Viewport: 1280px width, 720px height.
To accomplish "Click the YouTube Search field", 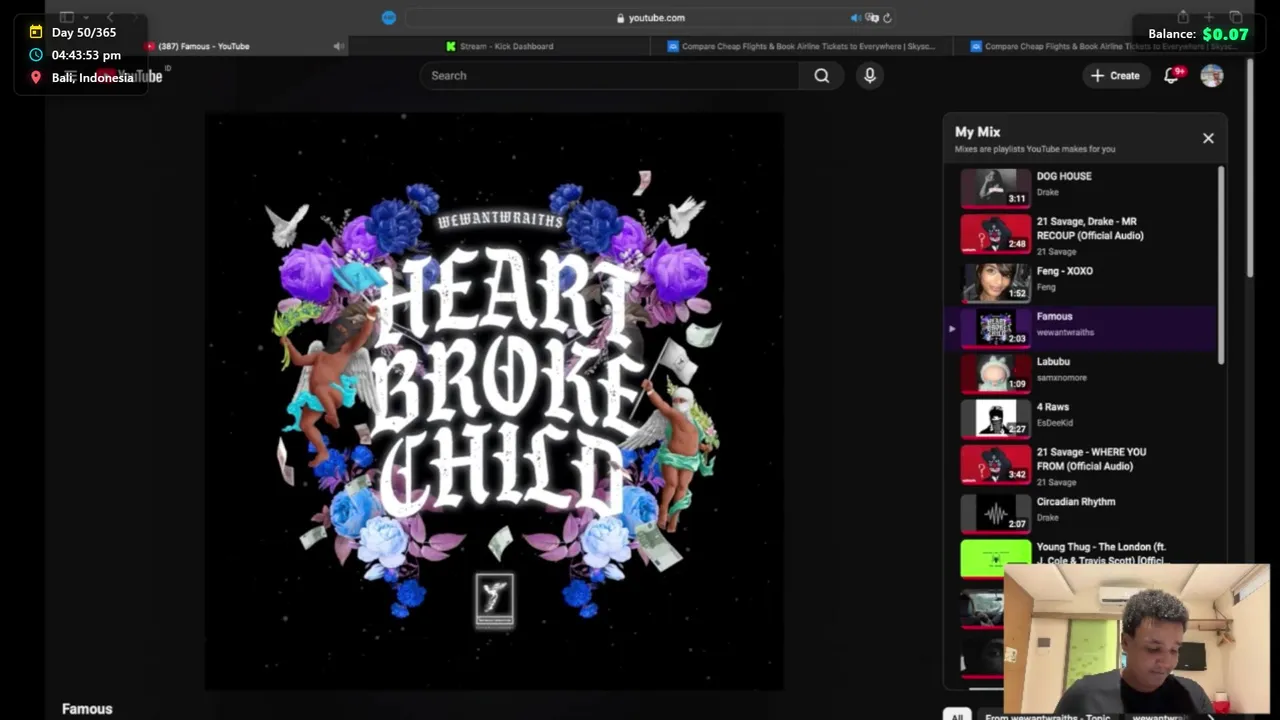I will [610, 75].
